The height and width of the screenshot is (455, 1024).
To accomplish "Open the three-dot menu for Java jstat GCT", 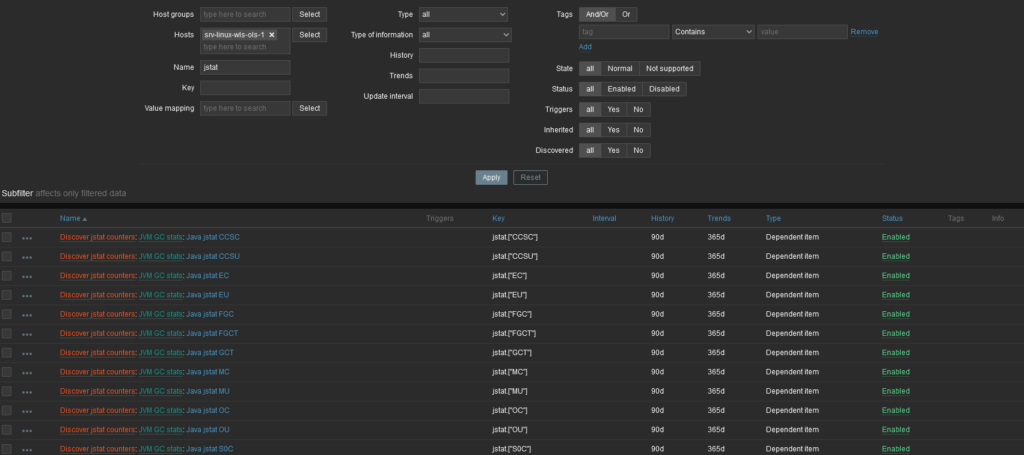I will pyautogui.click(x=27, y=353).
